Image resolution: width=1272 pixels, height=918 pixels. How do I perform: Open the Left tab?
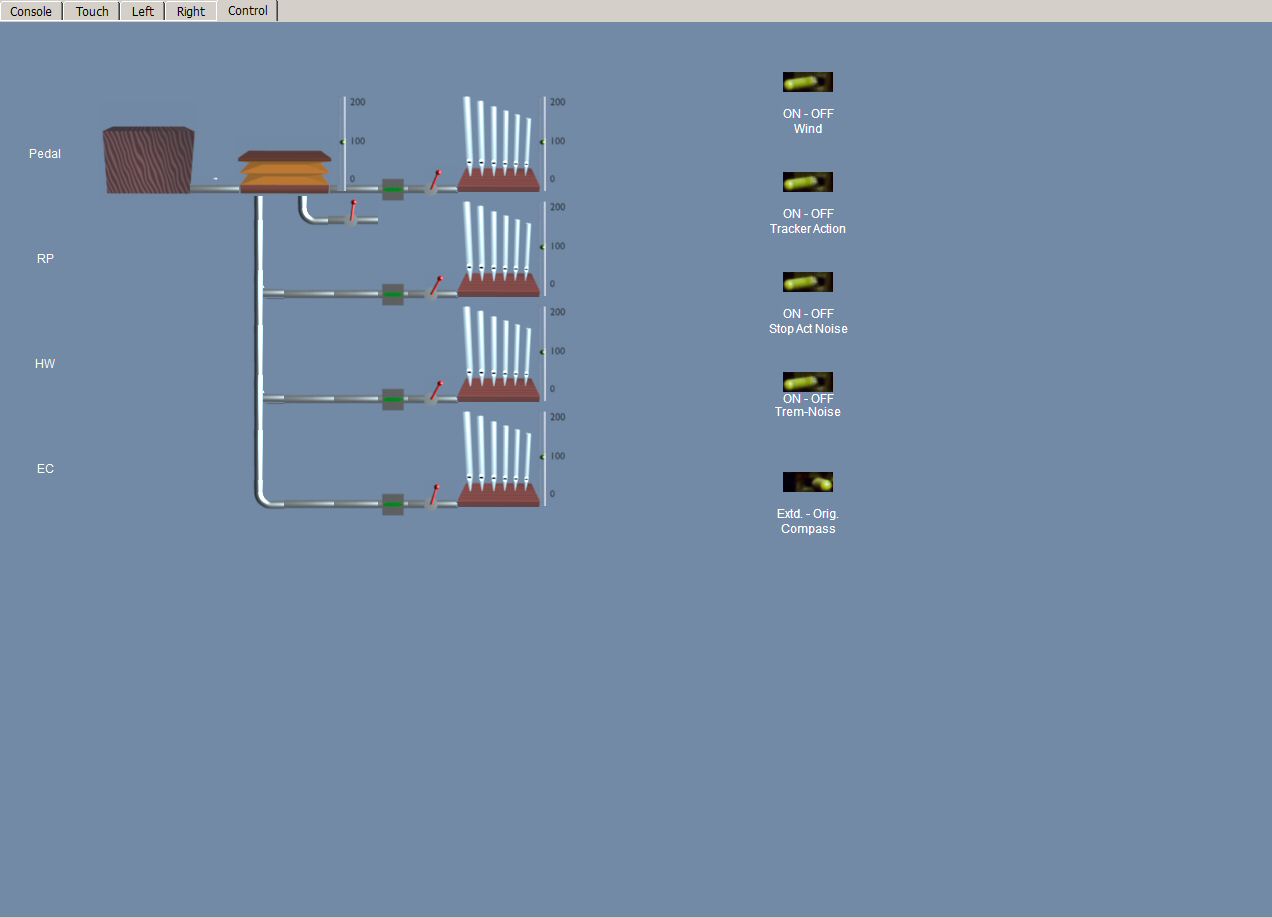pyautogui.click(x=143, y=11)
